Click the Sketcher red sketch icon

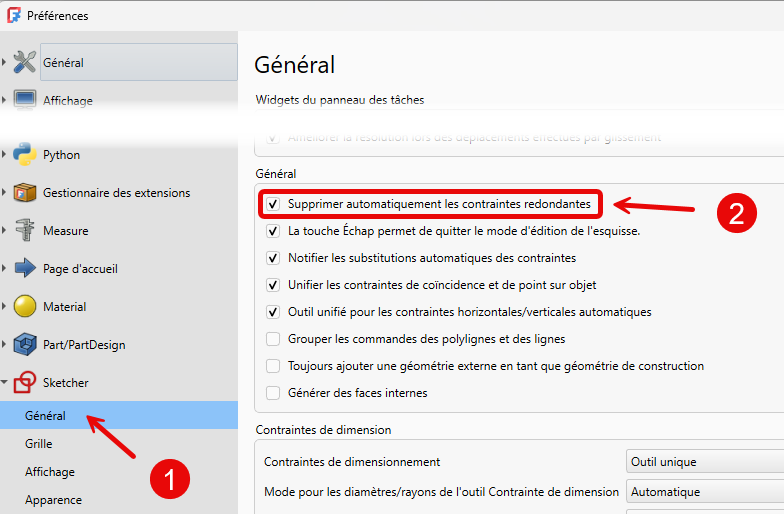25,383
